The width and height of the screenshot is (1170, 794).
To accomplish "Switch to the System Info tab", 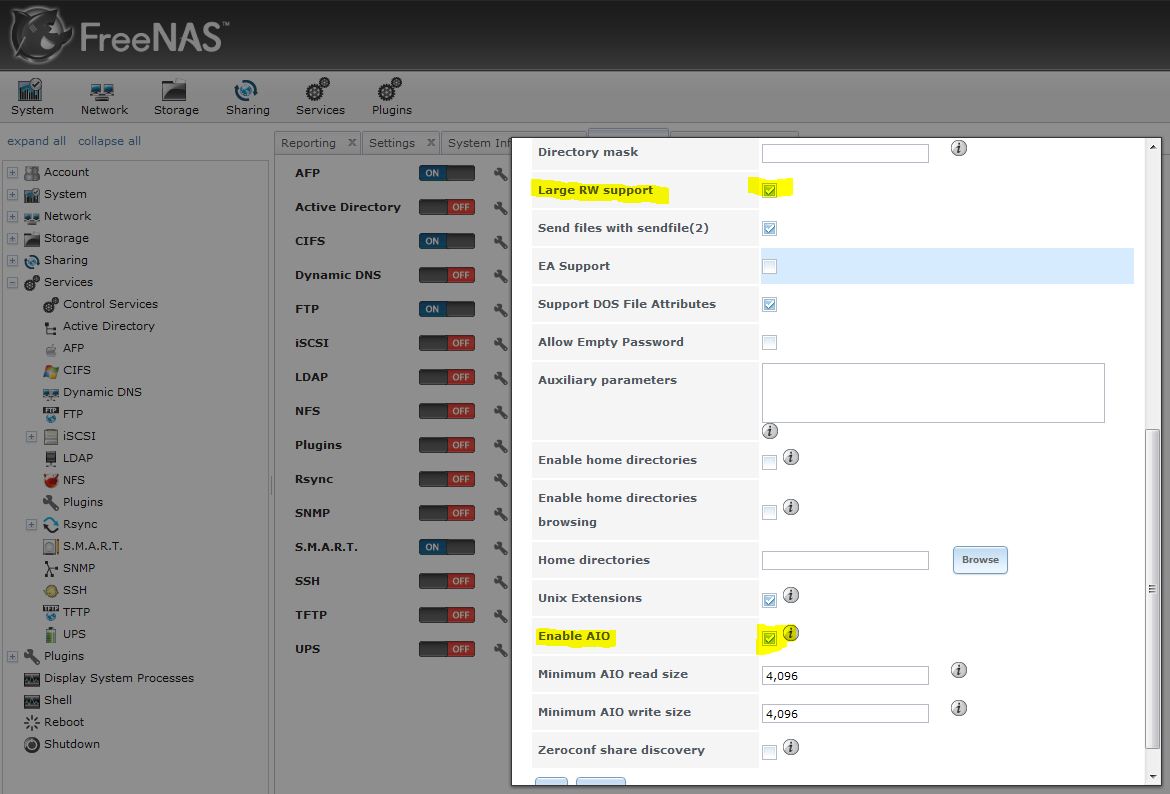I will point(479,143).
